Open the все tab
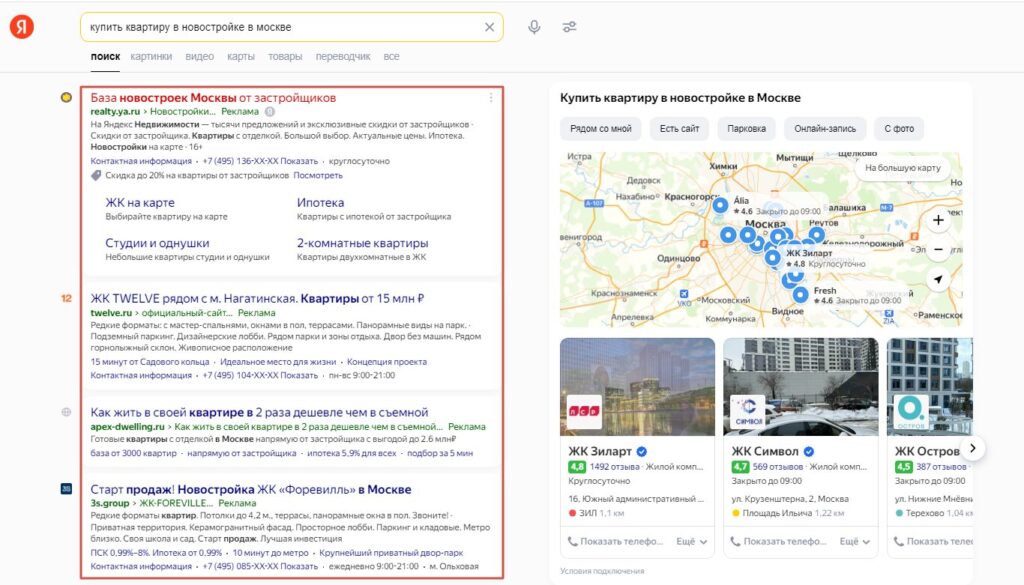The image size is (1024, 585). click(391, 57)
